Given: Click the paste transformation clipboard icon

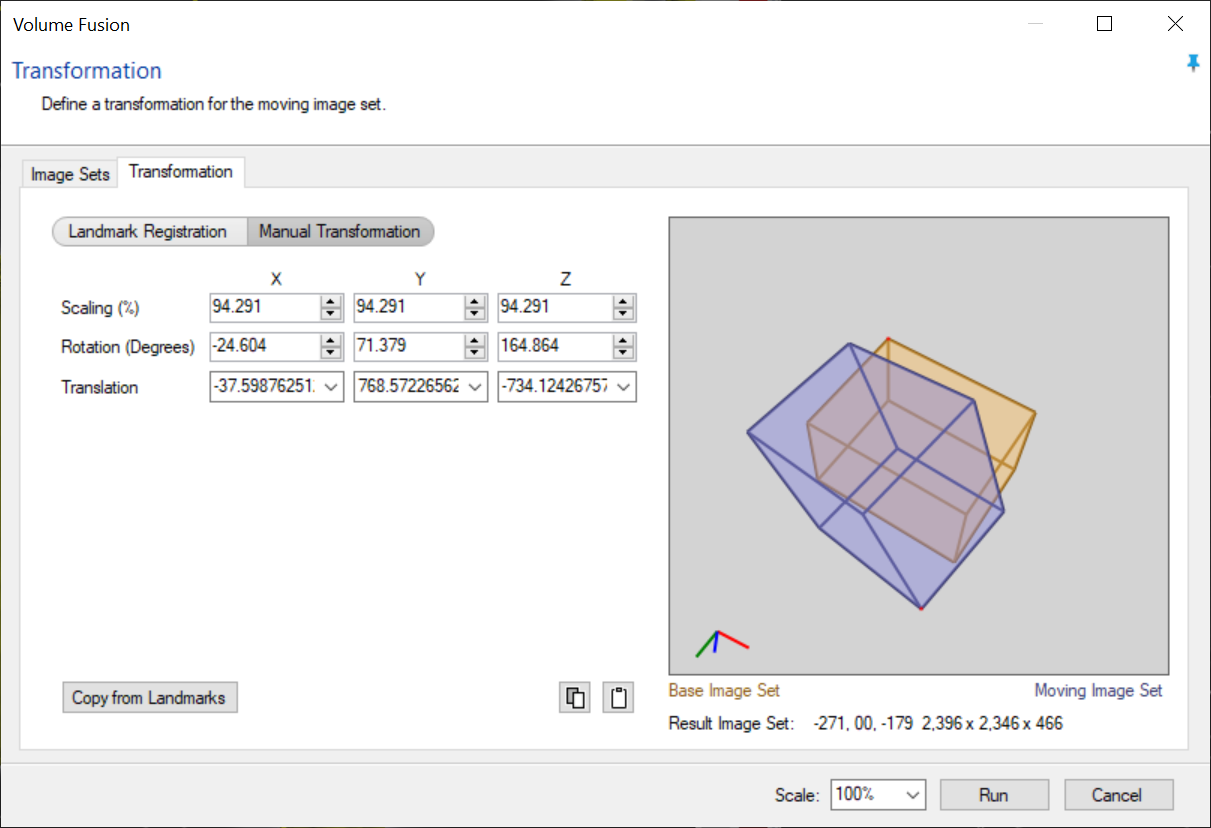Looking at the screenshot, I should point(619,698).
